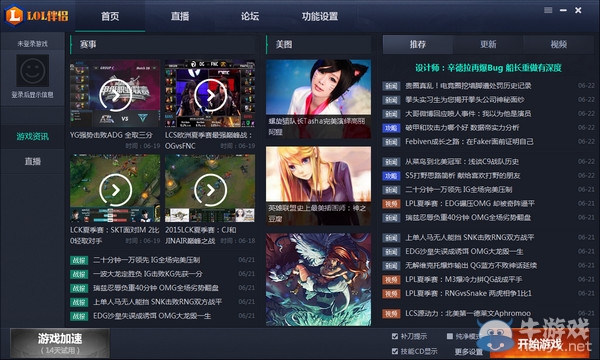Screen dimensions: 600x360
Task: Open the cat-ear cosplay picture thumbnail
Action: tap(318, 99)
